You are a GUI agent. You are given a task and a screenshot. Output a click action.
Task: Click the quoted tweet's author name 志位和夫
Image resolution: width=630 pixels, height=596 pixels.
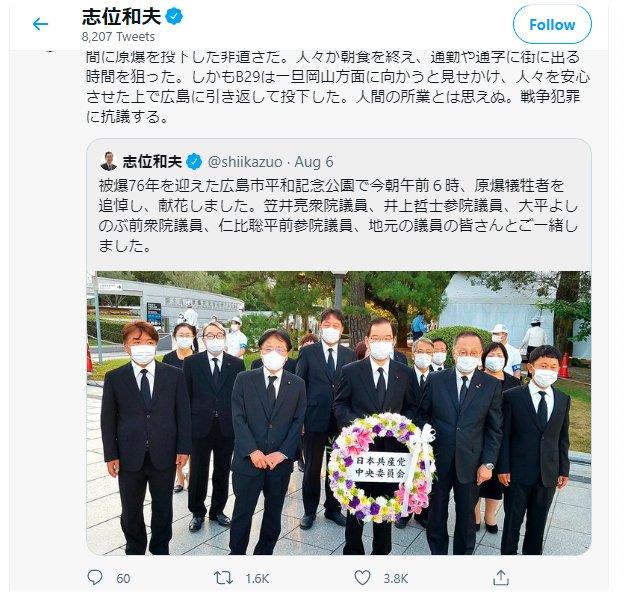tap(152, 162)
